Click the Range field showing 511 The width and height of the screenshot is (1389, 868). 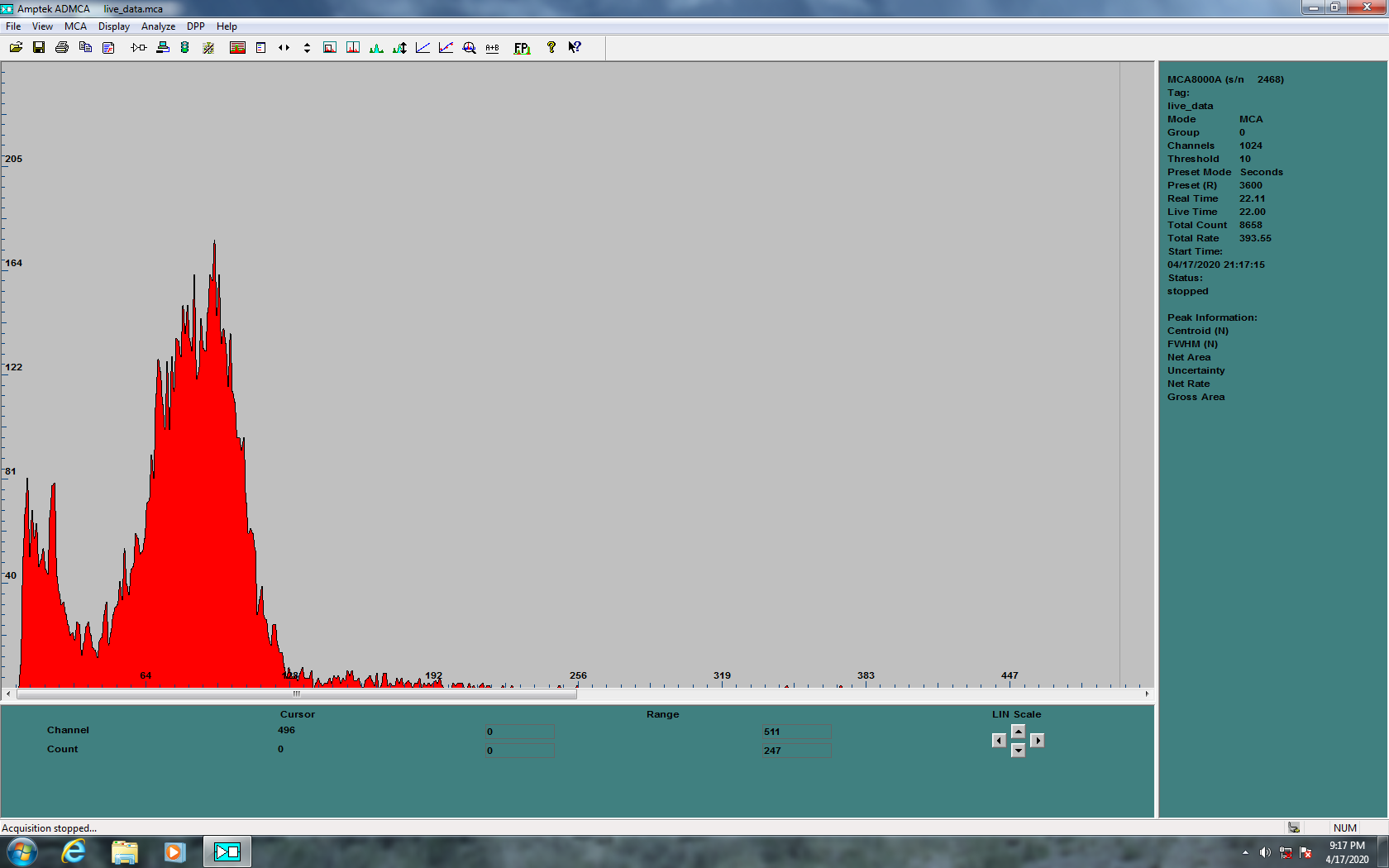coord(796,732)
